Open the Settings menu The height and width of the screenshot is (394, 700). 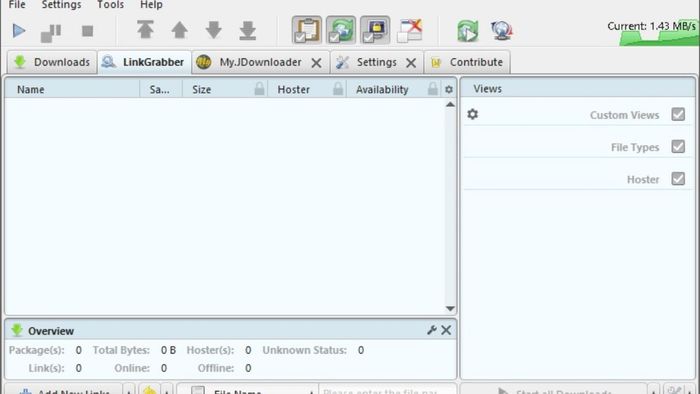tap(62, 5)
